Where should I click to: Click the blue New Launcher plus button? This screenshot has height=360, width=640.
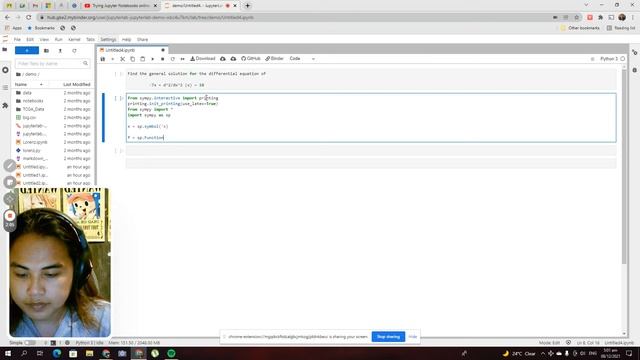[x=27, y=51]
